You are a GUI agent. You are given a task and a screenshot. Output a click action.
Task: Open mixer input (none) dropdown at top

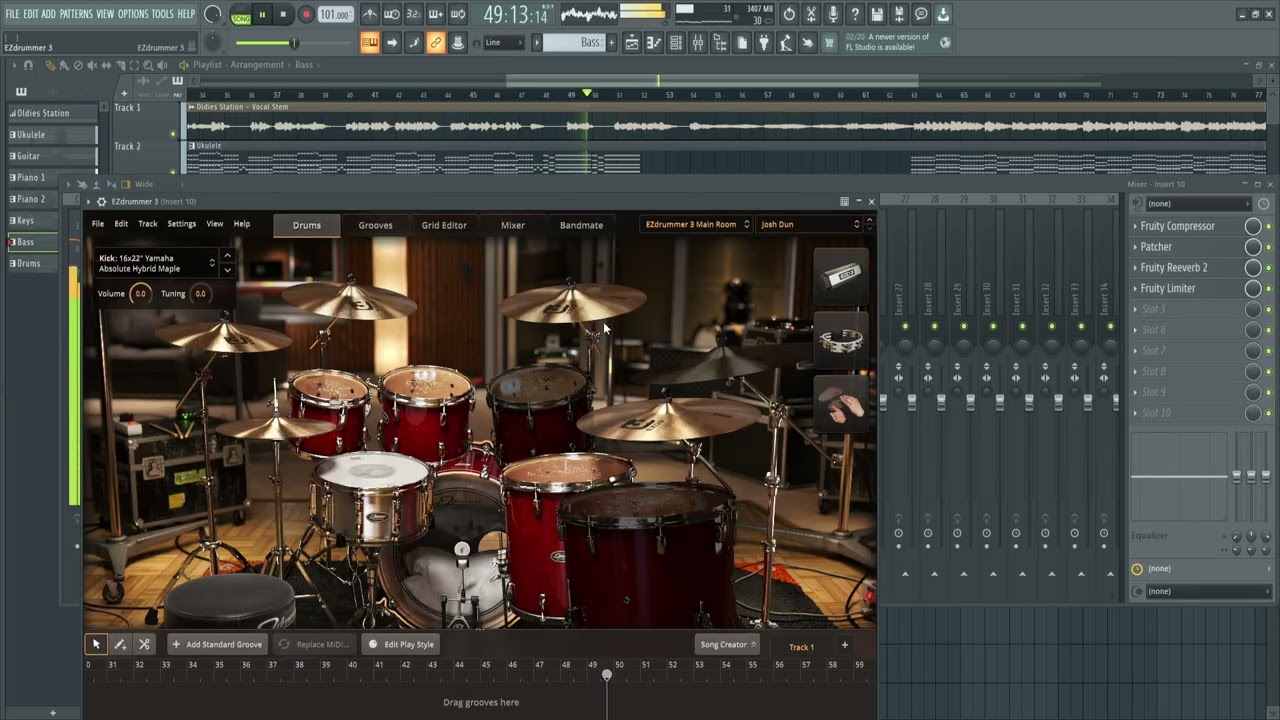[1198, 203]
